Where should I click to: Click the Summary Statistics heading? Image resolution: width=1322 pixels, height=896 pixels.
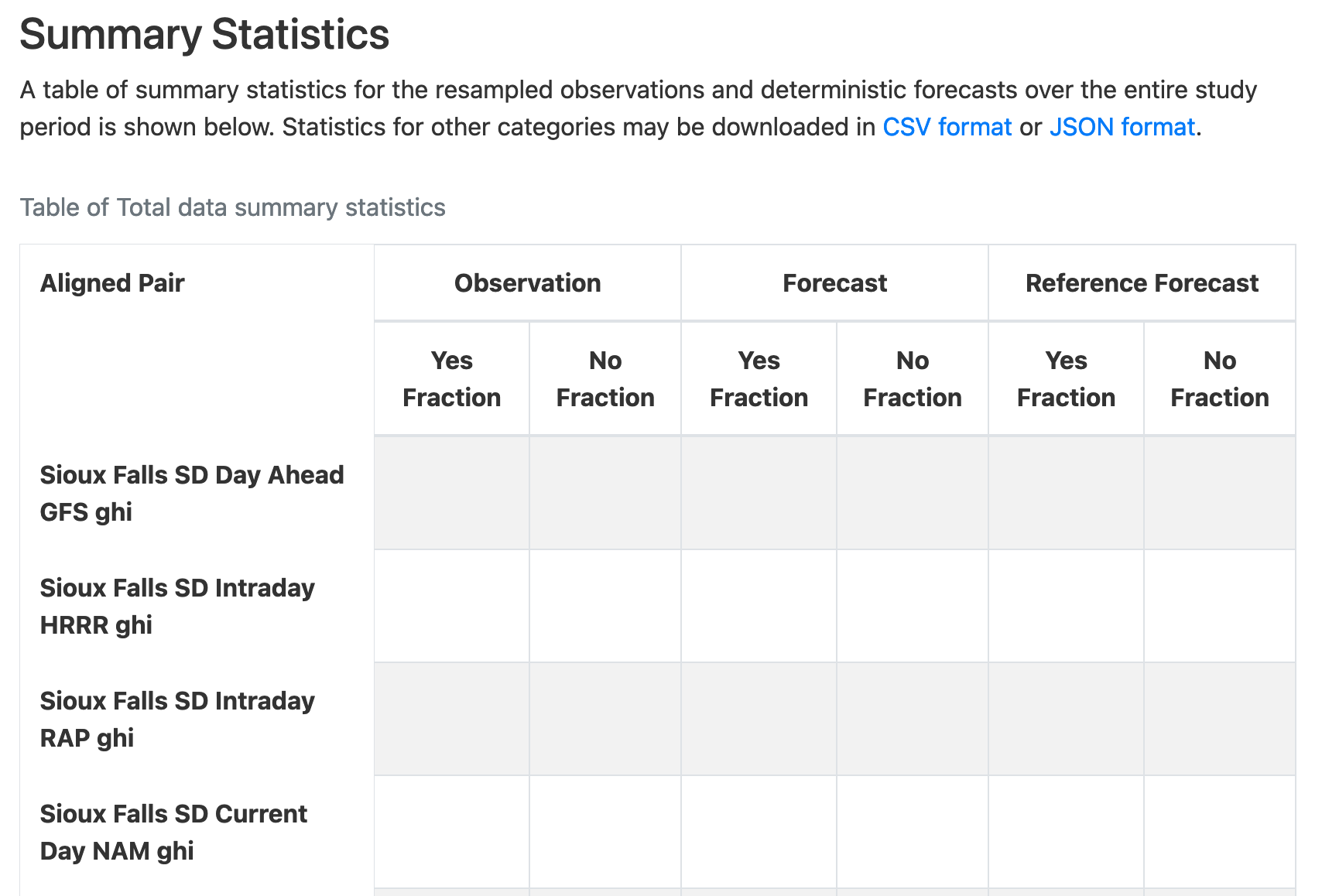click(x=204, y=34)
